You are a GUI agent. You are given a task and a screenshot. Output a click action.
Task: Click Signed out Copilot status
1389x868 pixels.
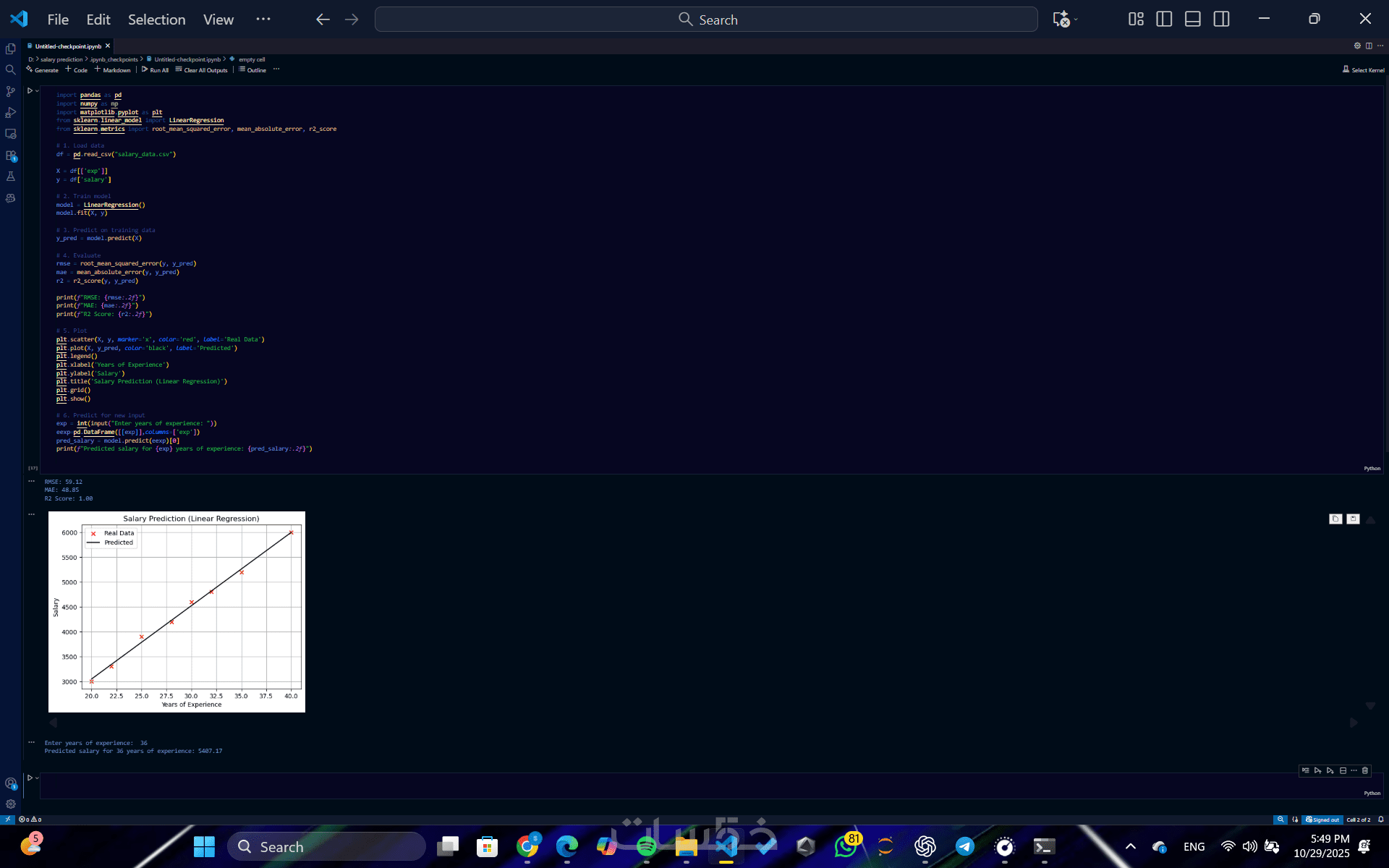coord(1322,820)
